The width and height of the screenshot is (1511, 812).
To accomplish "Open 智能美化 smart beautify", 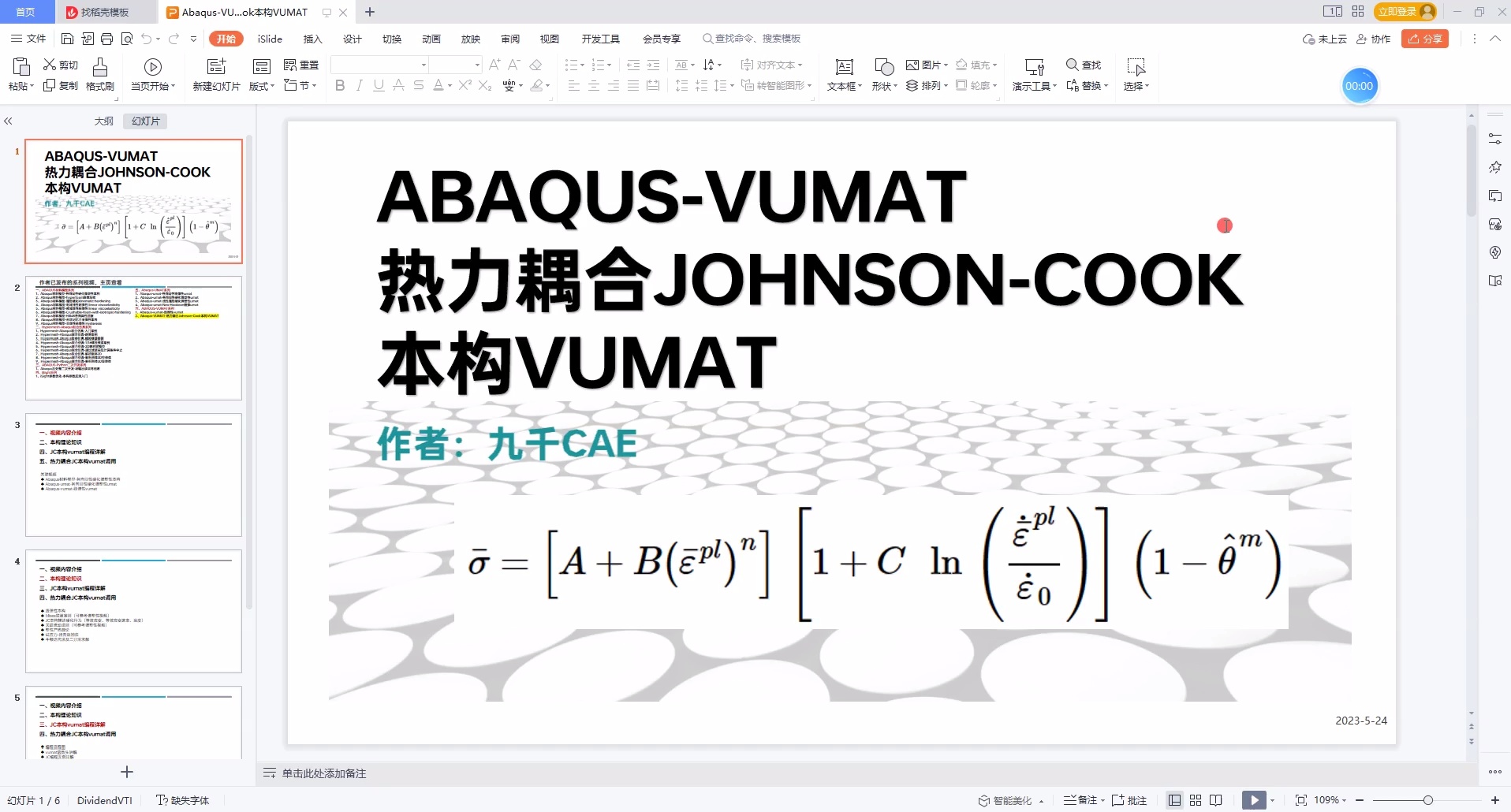I will 1009,799.
